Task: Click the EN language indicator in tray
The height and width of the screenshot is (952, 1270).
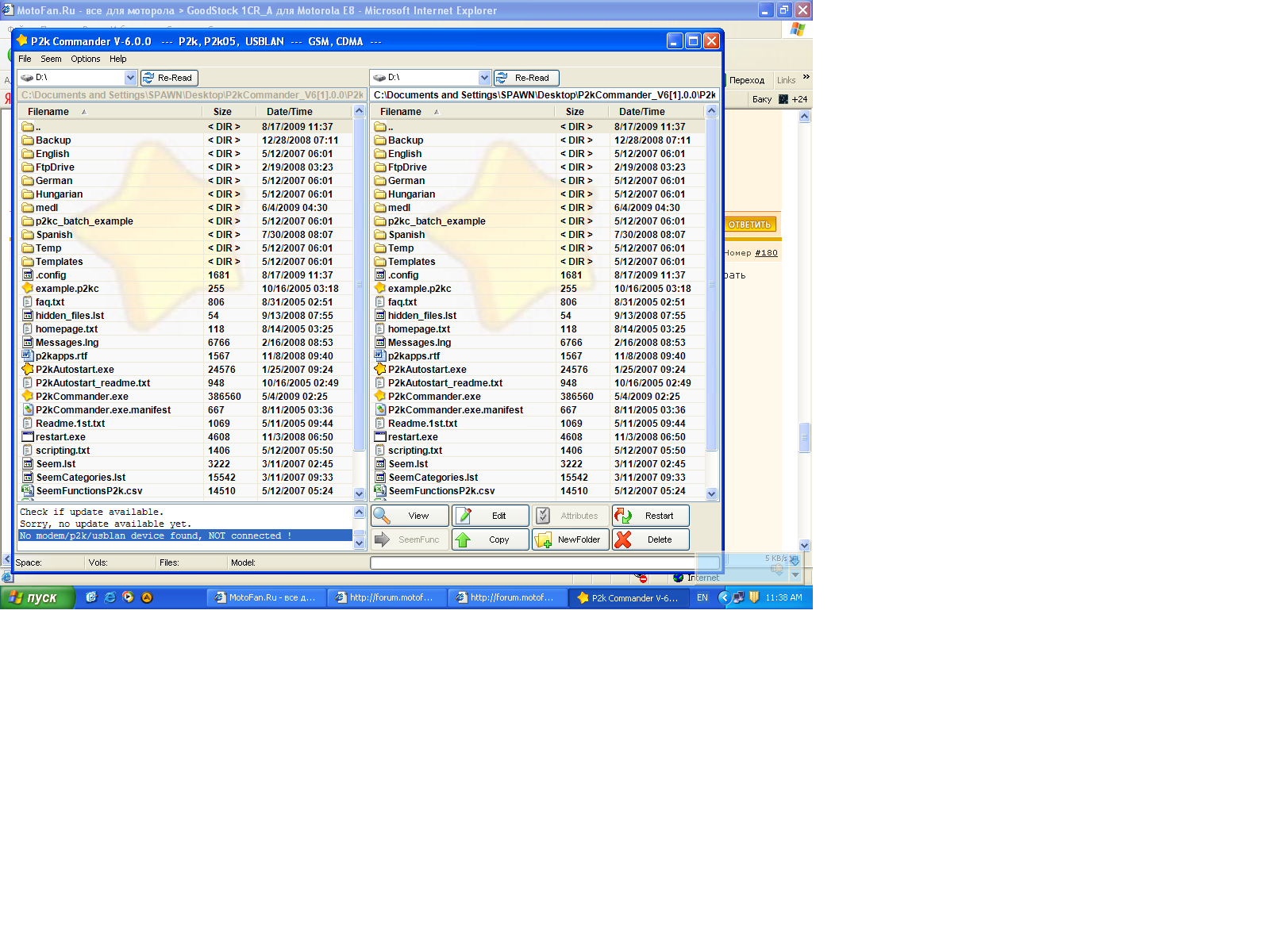Action: point(702,597)
